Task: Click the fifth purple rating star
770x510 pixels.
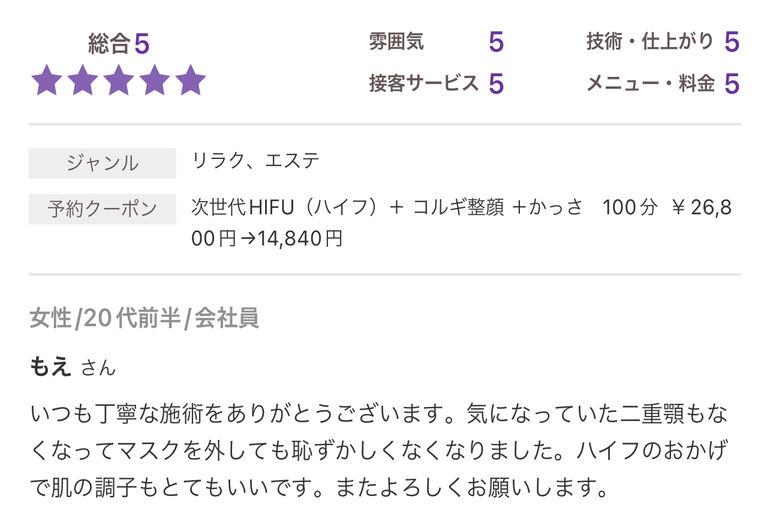Action: click(x=191, y=80)
